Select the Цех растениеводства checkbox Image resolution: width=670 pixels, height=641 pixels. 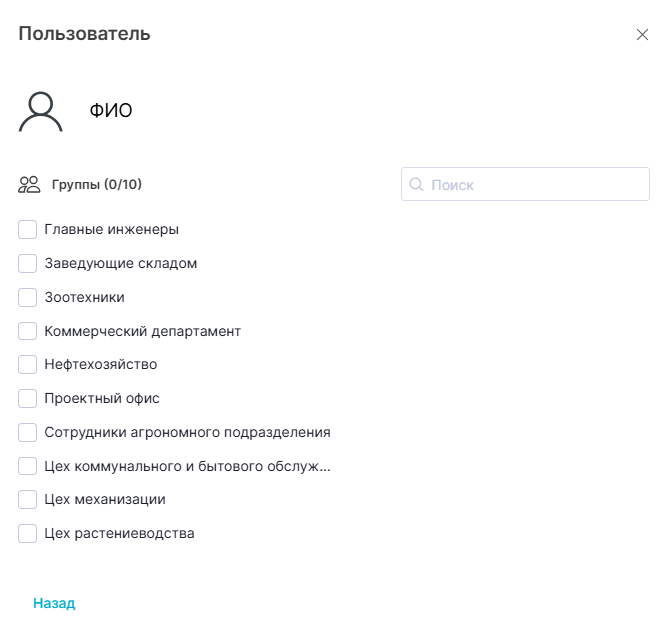28,534
